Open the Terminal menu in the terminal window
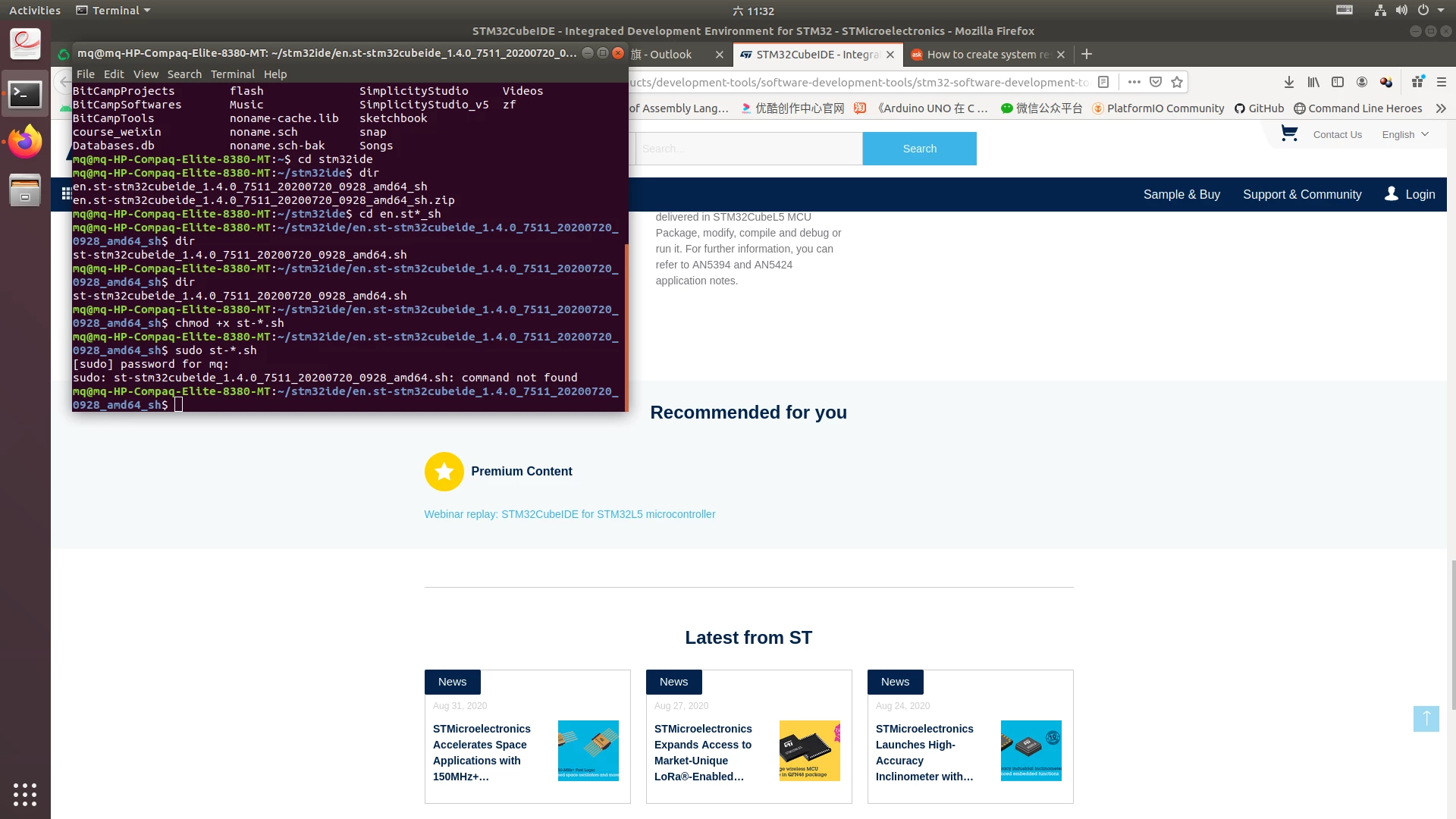This screenshot has width=1456, height=819. tap(232, 74)
